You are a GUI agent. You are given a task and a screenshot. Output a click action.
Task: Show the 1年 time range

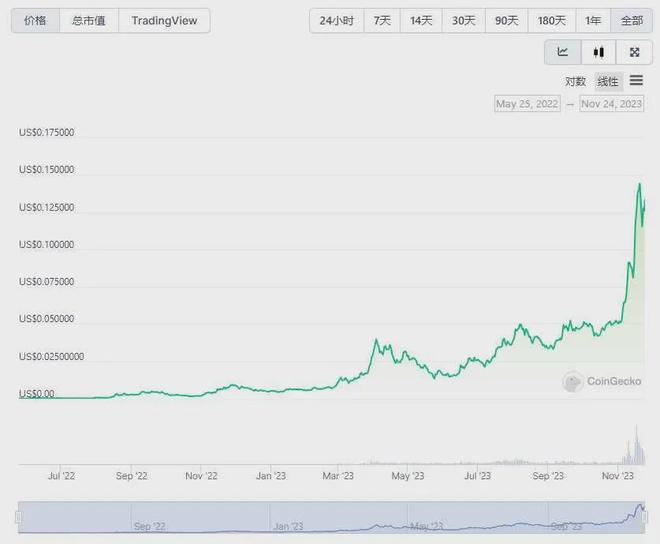[x=593, y=21]
